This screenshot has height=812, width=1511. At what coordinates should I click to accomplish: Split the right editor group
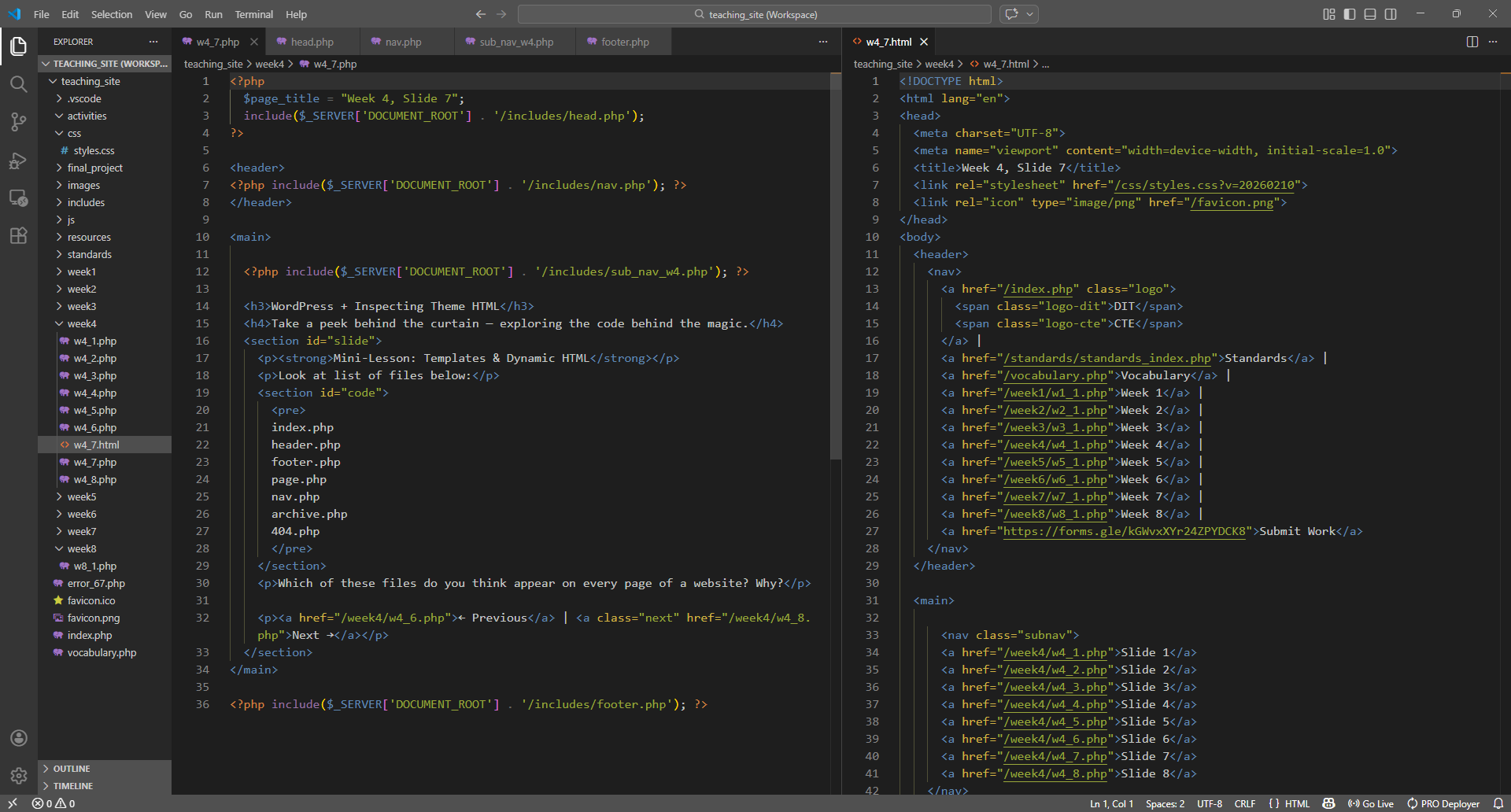[x=1472, y=42]
